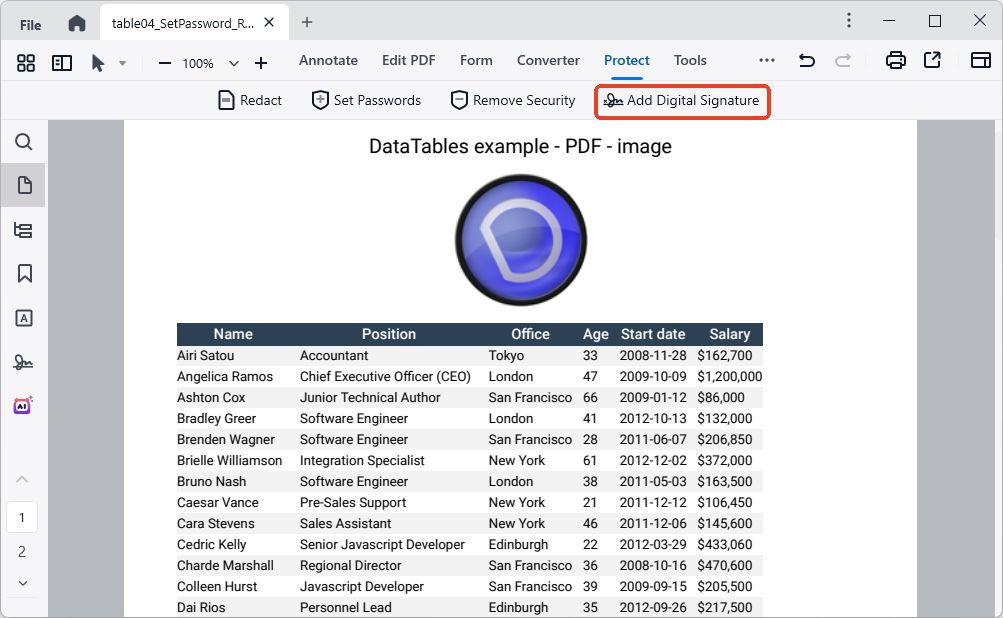Open the three-dot overflow menu
This screenshot has width=1003, height=618.
click(x=767, y=60)
